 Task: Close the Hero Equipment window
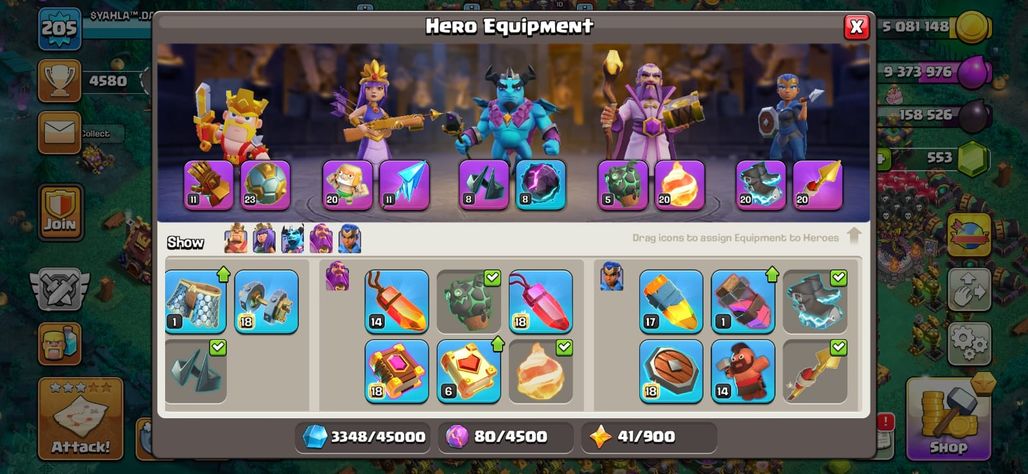click(x=856, y=27)
